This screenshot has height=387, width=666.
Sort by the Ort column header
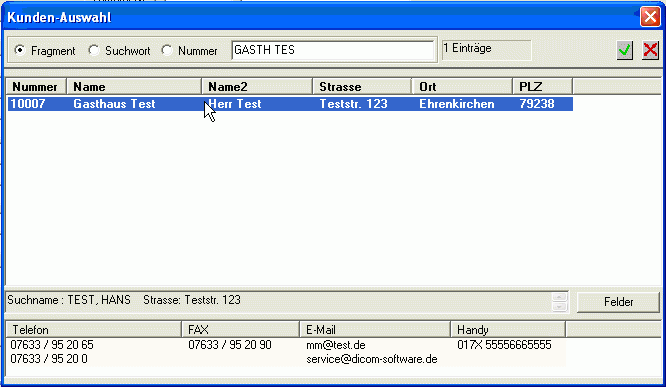pyautogui.click(x=462, y=87)
